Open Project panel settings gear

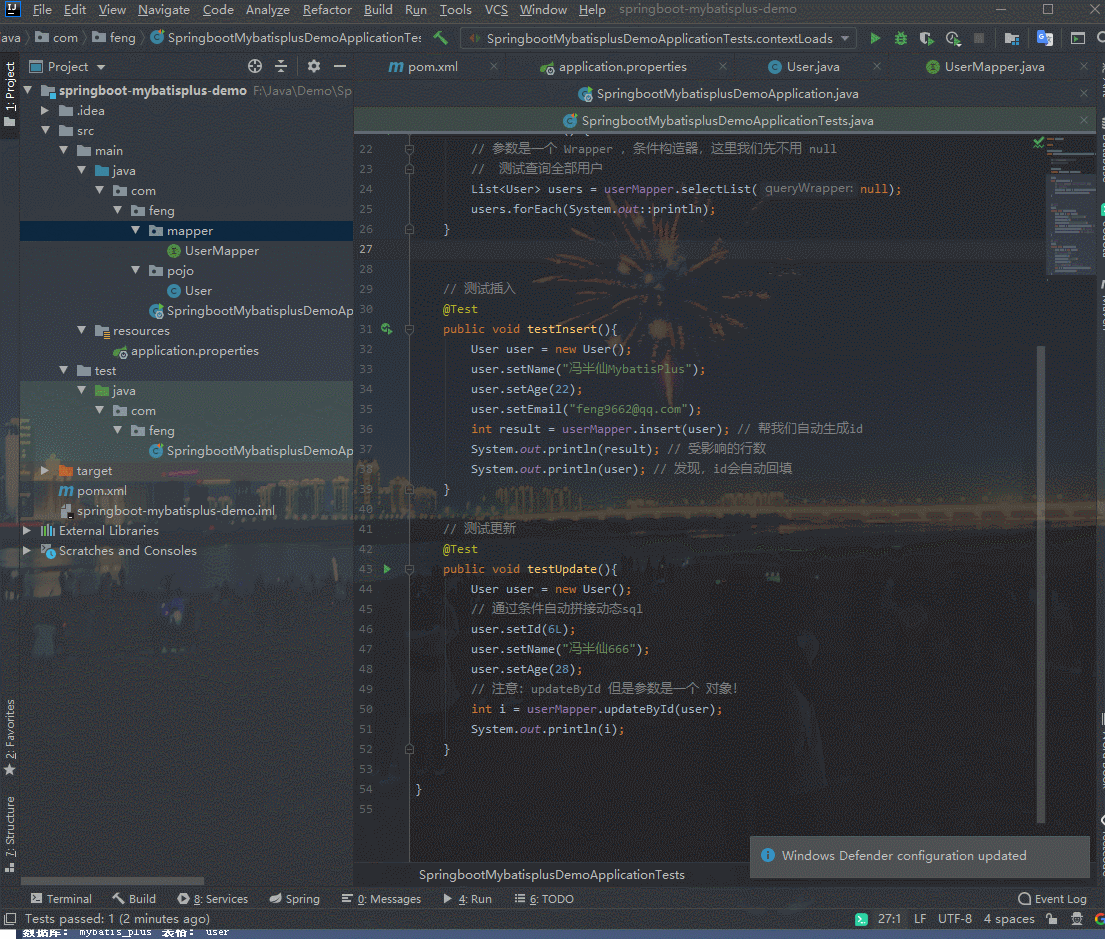click(314, 66)
